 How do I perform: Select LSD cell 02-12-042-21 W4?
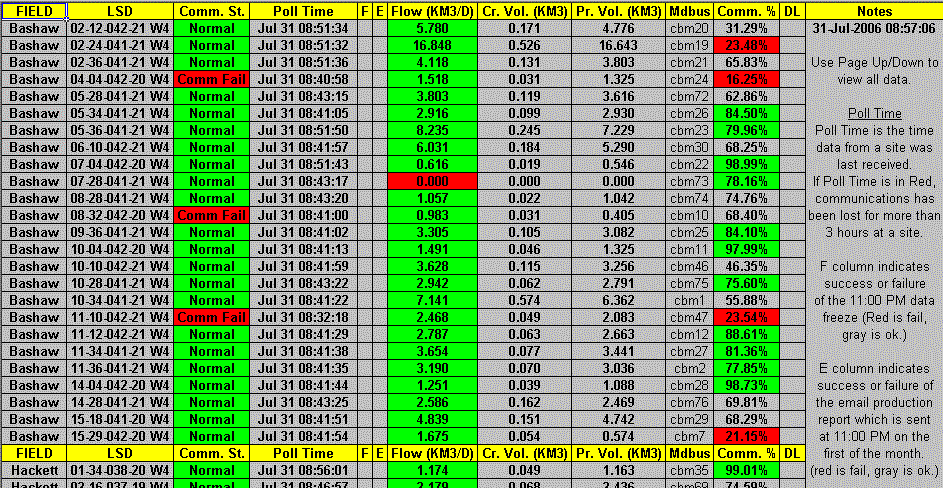119,28
